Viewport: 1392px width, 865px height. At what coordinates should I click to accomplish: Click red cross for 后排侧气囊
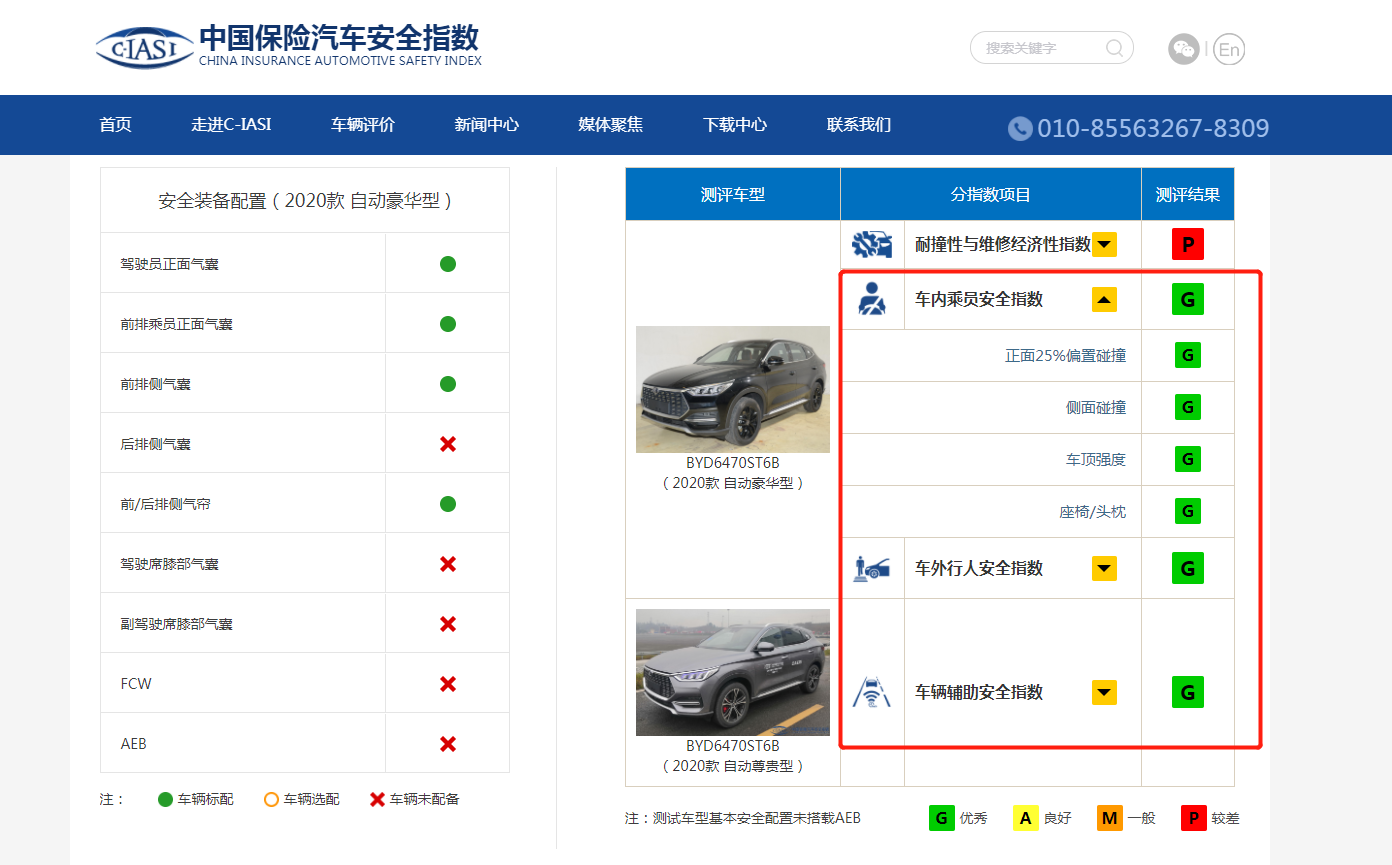click(448, 444)
